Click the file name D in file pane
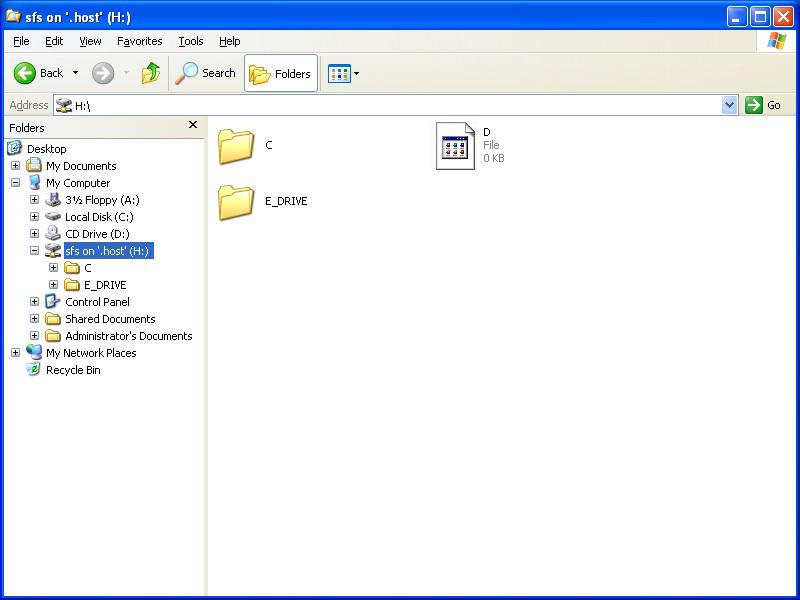Screen dimensions: 800x600 [x=487, y=132]
